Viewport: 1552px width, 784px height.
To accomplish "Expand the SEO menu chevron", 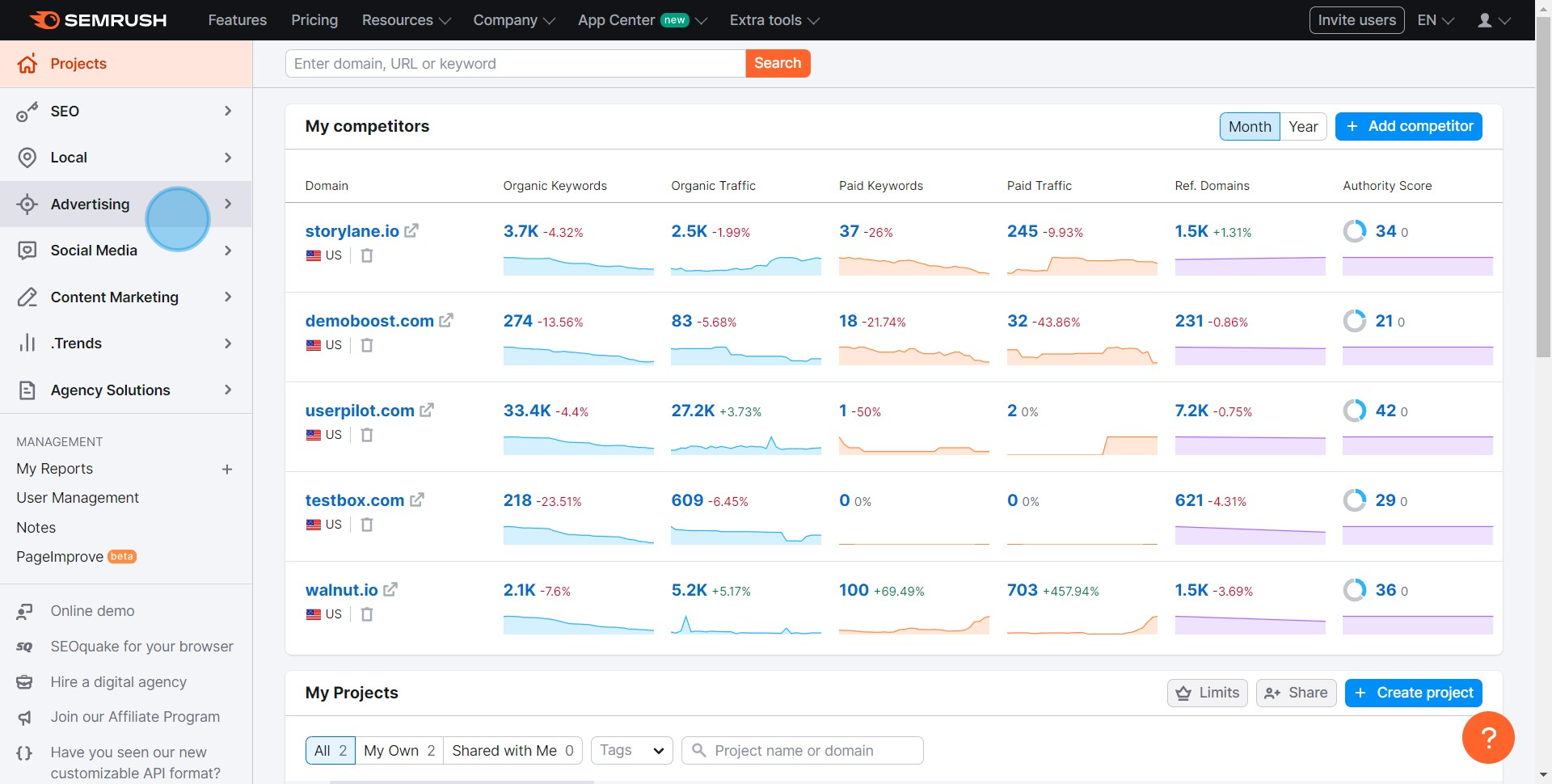I will [228, 112].
